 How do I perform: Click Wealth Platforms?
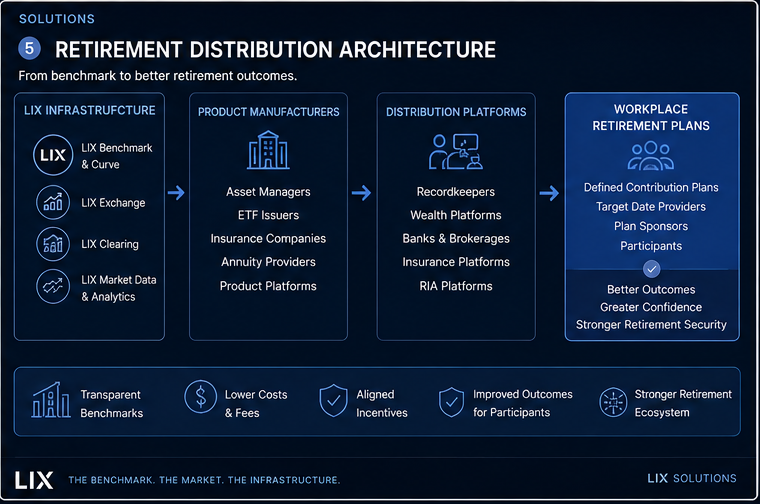click(456, 215)
